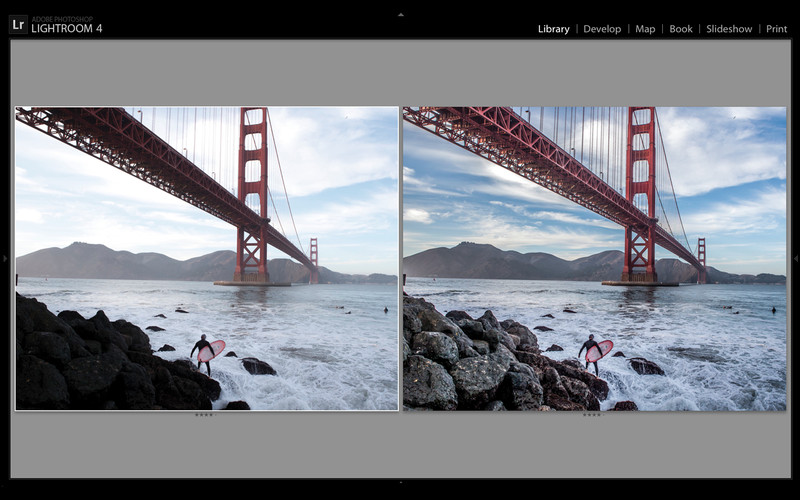Viewport: 800px width, 500px height.
Task: Expand the left panel using edge arrow
Action: point(5,258)
